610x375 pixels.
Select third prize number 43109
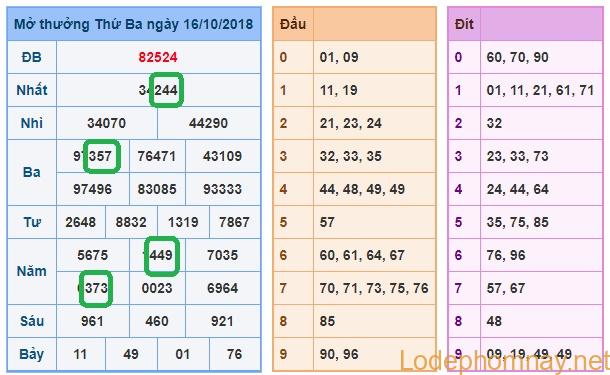pyautogui.click(x=223, y=156)
